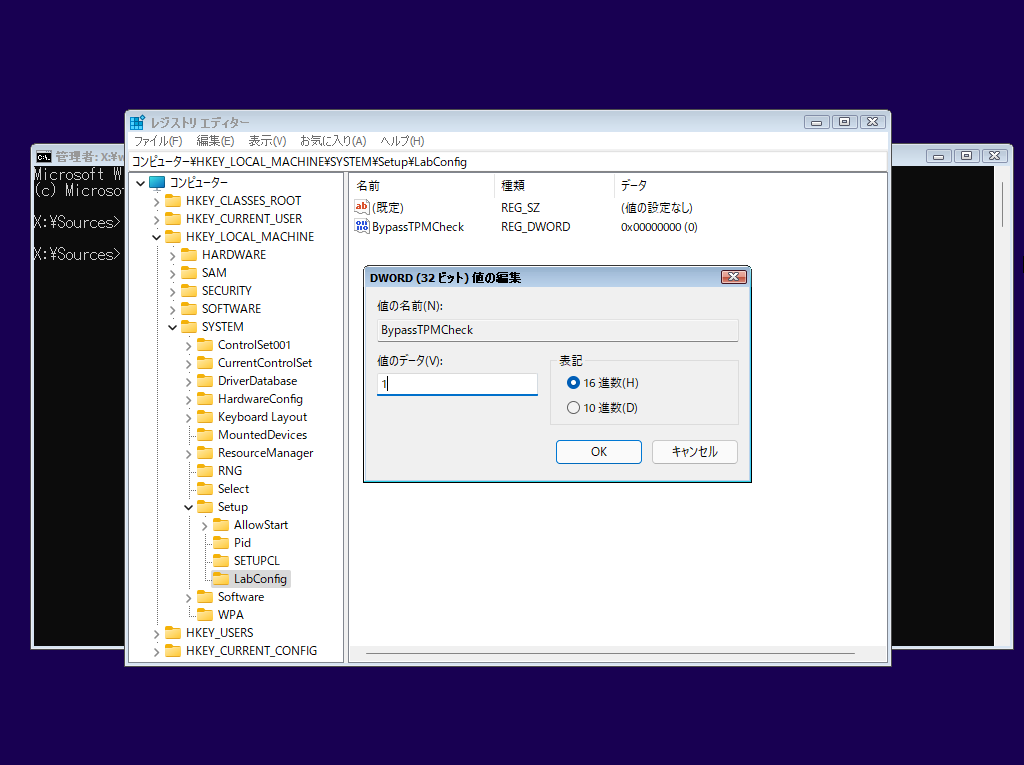The height and width of the screenshot is (765, 1024).
Task: Expand the ControlSet001 node
Action: click(x=189, y=346)
